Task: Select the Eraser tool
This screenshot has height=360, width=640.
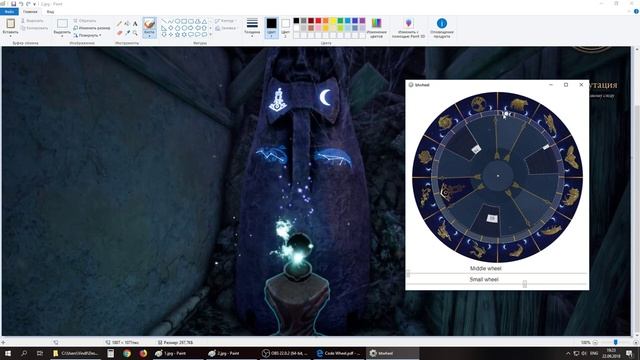Action: [119, 32]
